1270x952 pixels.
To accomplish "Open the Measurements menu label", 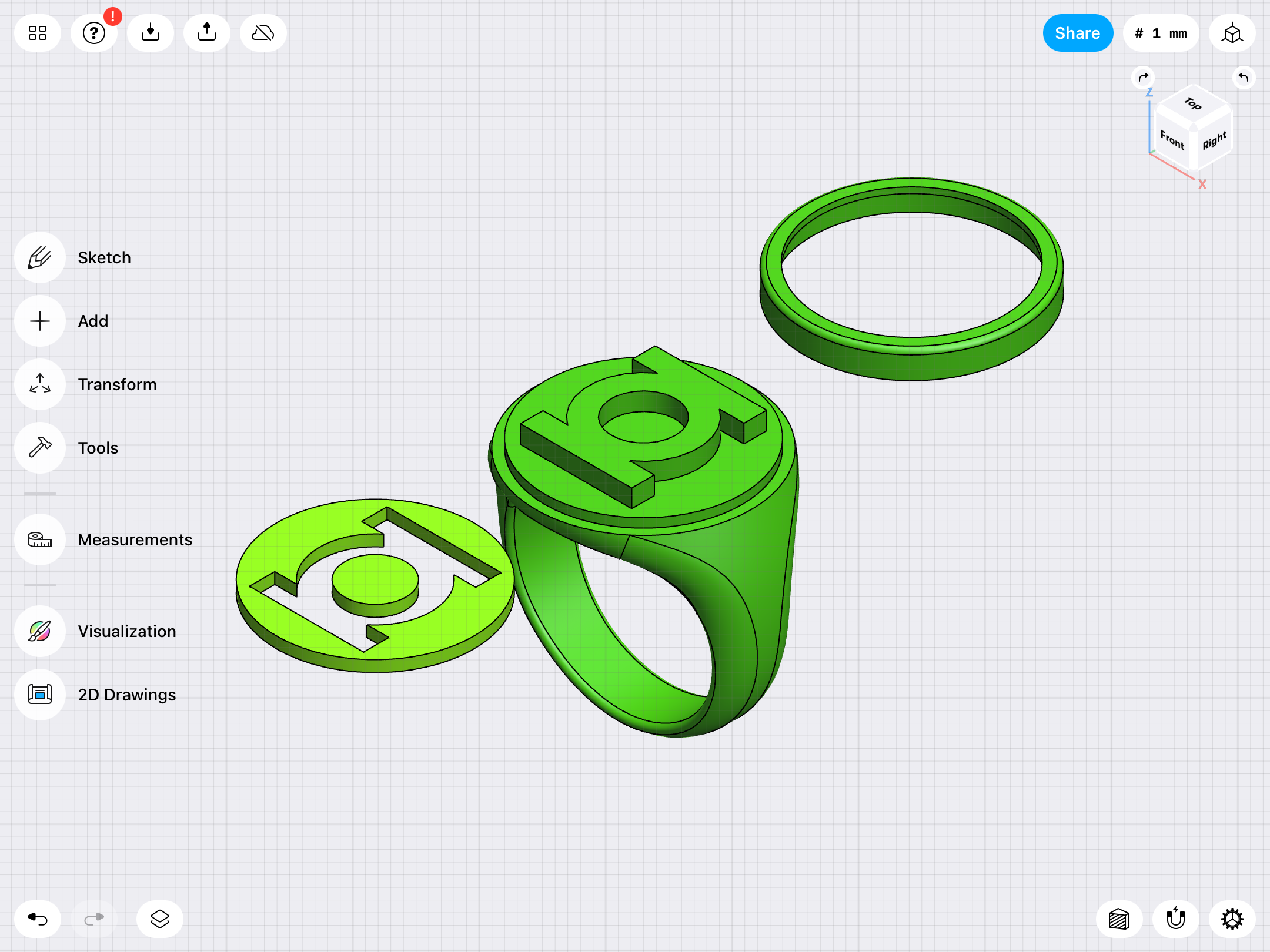I will coord(135,539).
